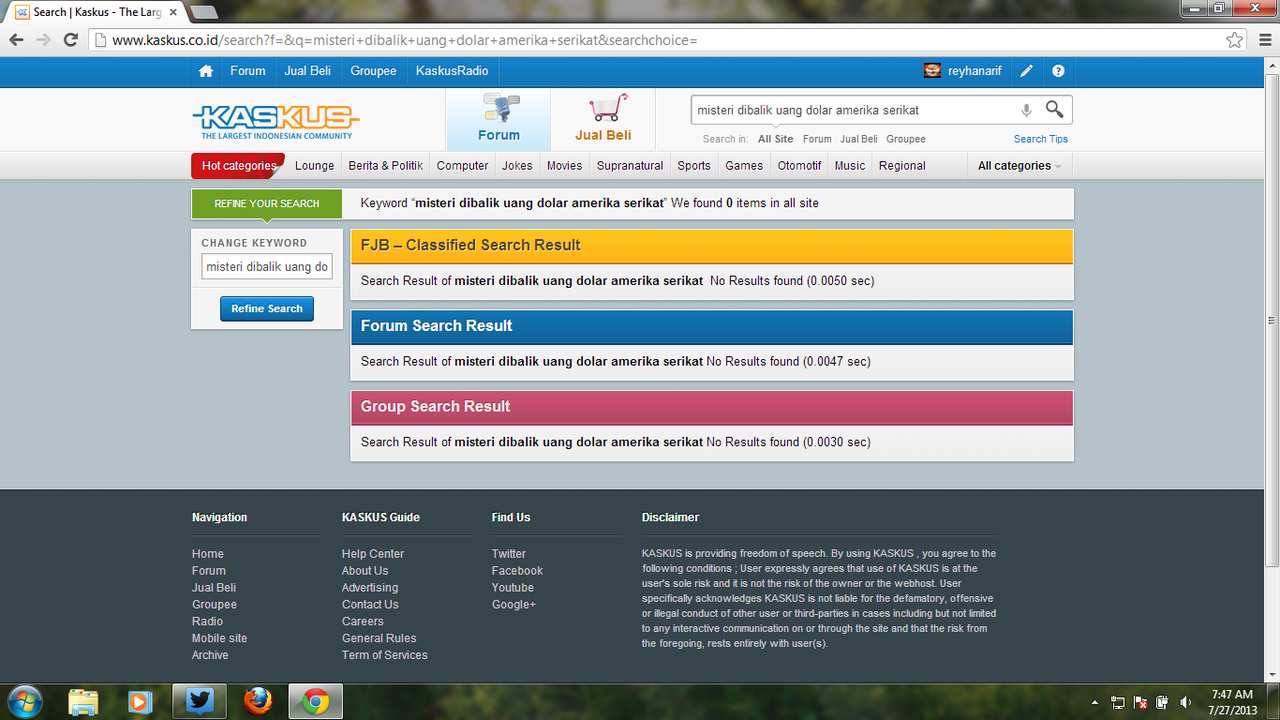Click the main search text box
Viewport: 1280px width, 720px height.
[855, 110]
